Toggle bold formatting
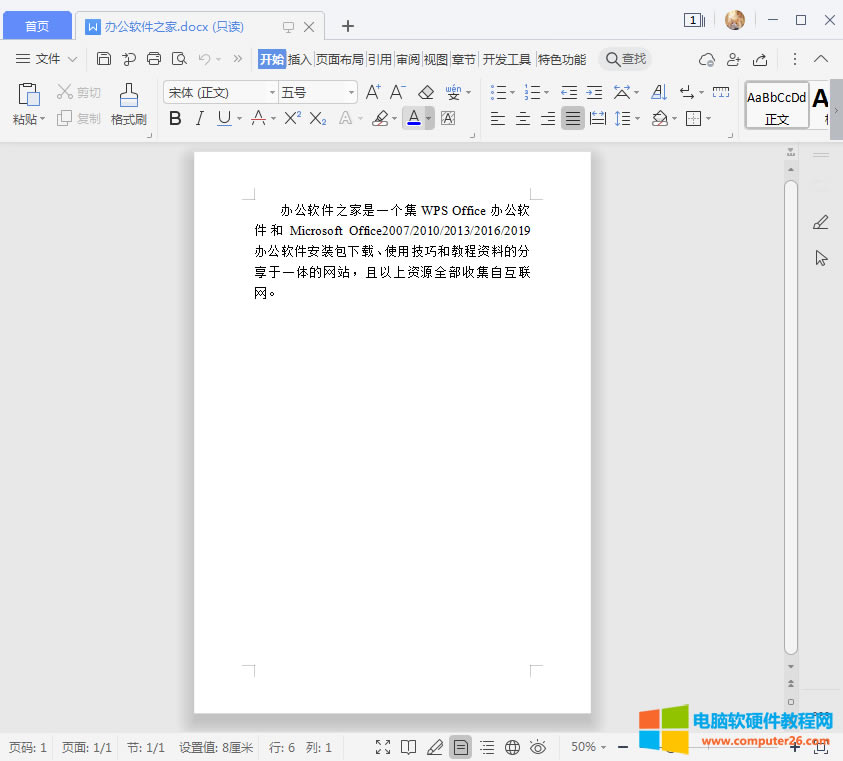The height and width of the screenshot is (761, 843). 175,118
